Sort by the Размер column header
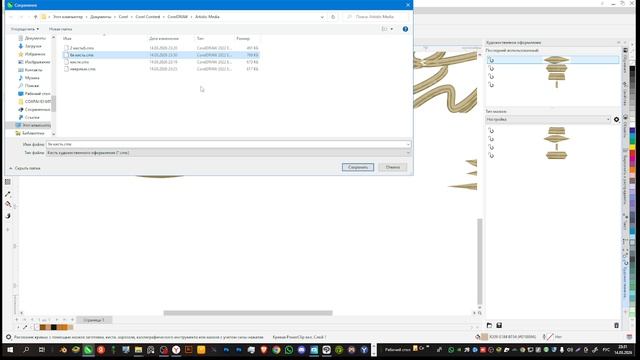Screen dimensions: 640x360 click(243, 38)
